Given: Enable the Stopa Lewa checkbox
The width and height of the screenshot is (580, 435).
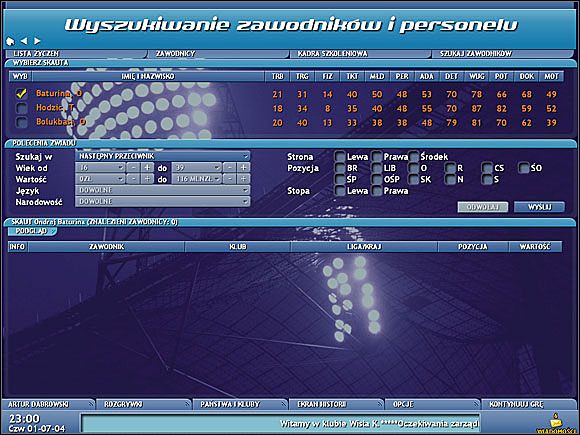Looking at the screenshot, I should [x=340, y=191].
